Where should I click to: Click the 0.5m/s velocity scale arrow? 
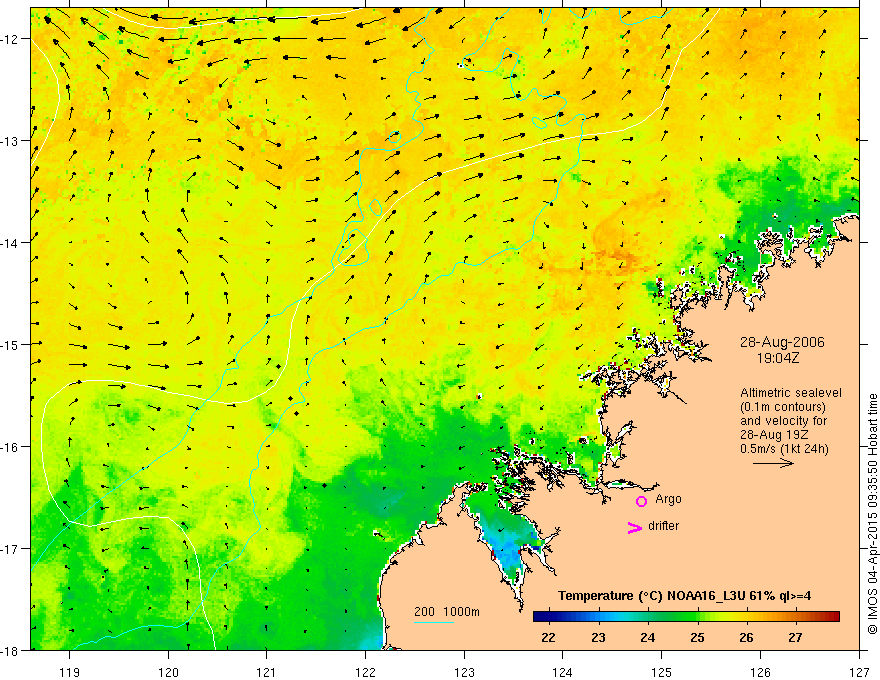tap(773, 463)
